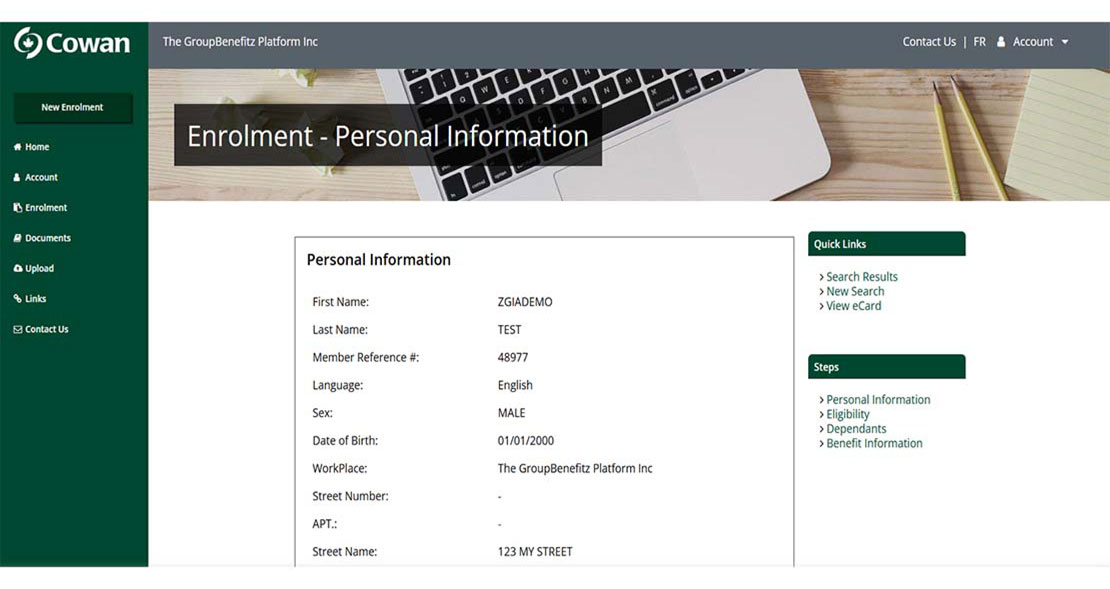Open Contact Us from the sidebar
This screenshot has width=1110, height=589.
[18, 328]
